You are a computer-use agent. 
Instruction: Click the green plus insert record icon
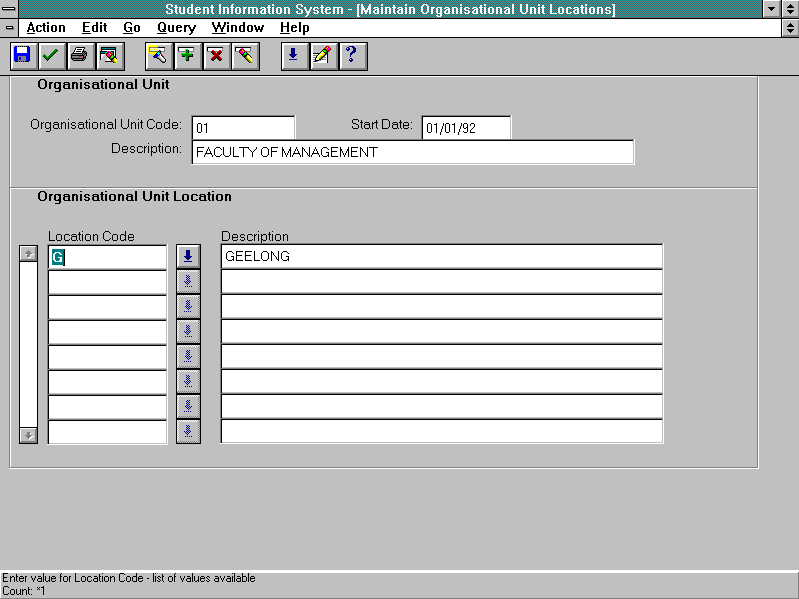coord(187,56)
